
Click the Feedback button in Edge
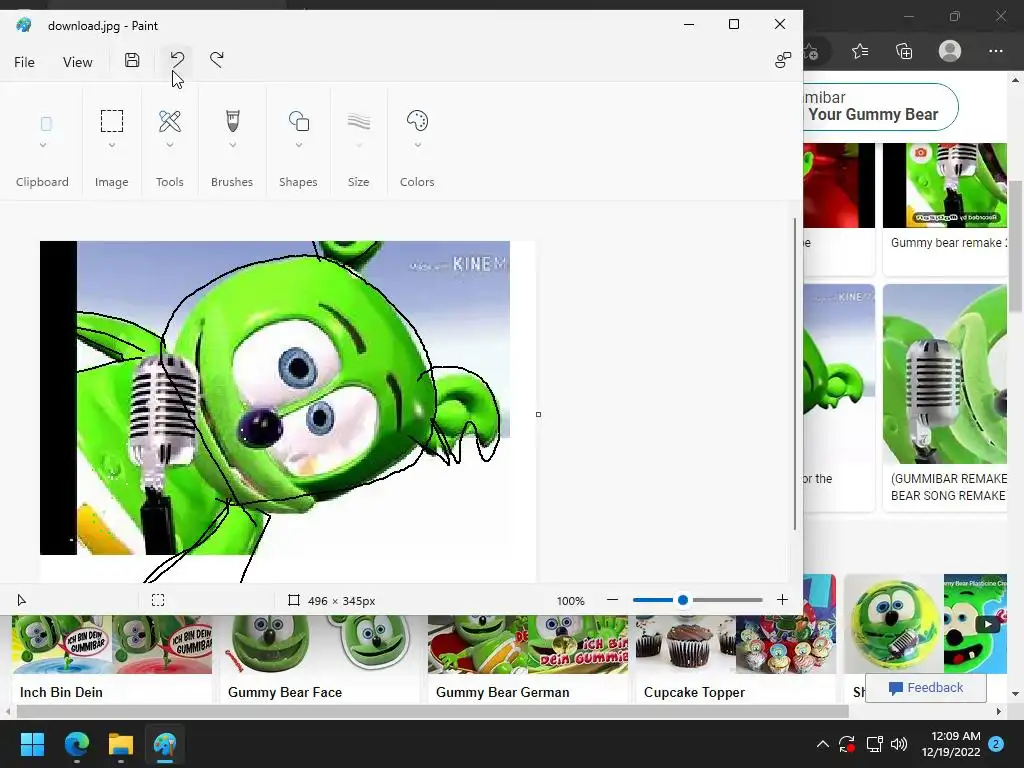[925, 688]
